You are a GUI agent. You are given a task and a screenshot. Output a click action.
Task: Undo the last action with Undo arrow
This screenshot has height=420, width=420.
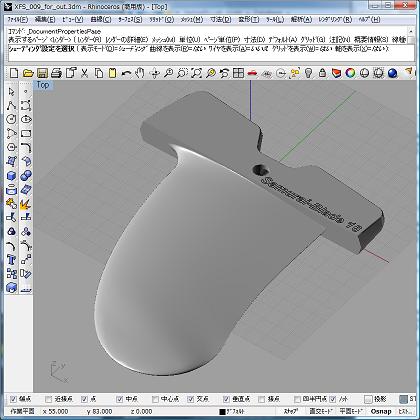pyautogui.click(x=126, y=73)
